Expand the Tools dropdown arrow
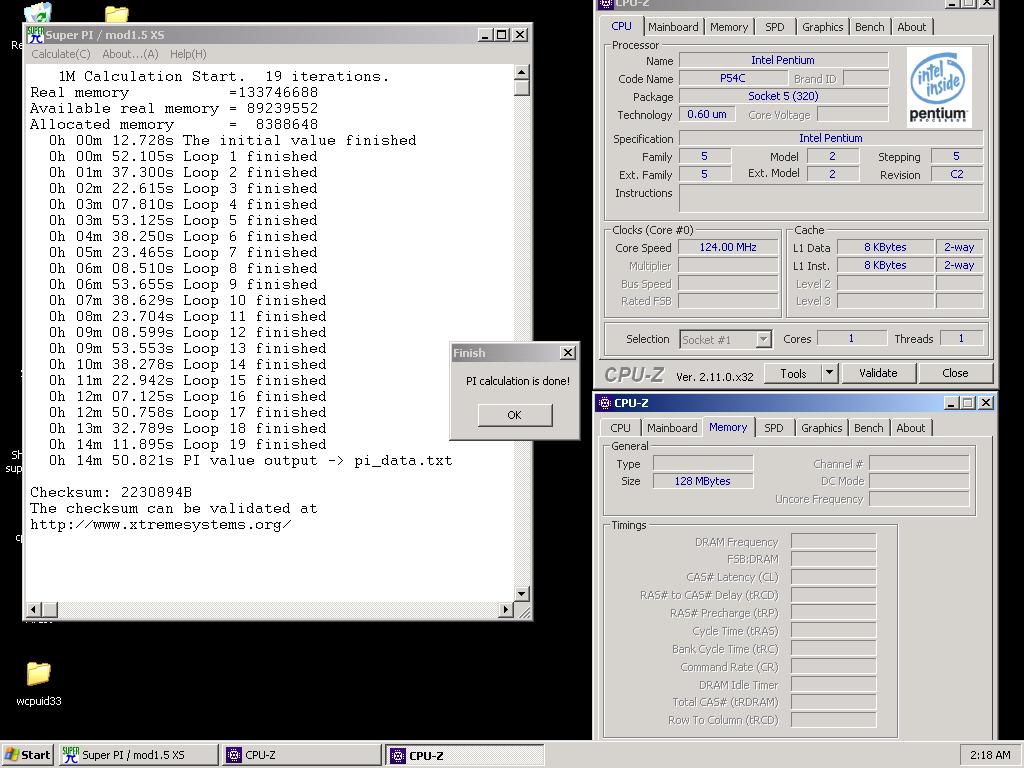The height and width of the screenshot is (768, 1024). click(x=829, y=374)
